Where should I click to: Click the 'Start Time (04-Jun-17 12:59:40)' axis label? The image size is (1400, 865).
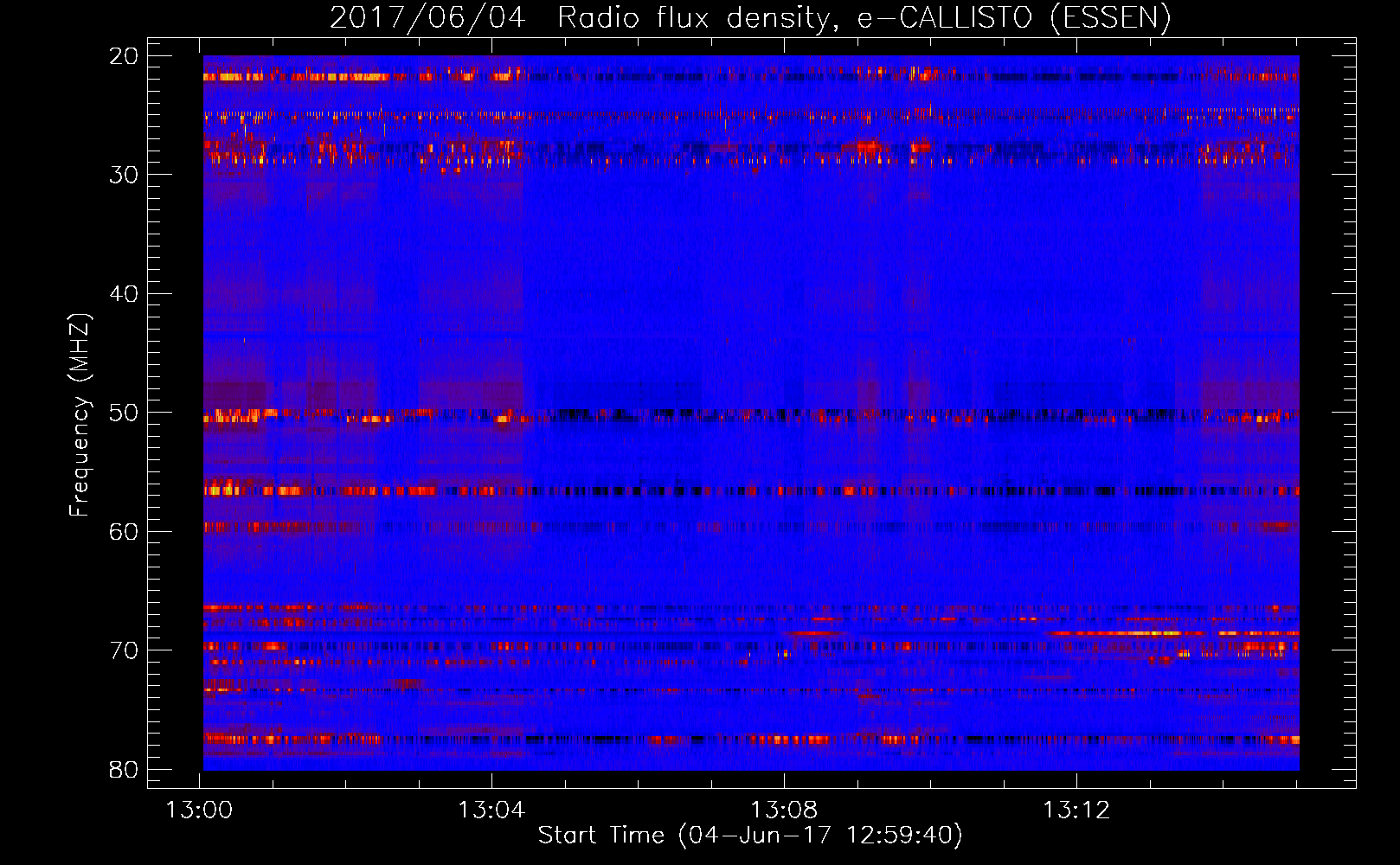[x=750, y=835]
